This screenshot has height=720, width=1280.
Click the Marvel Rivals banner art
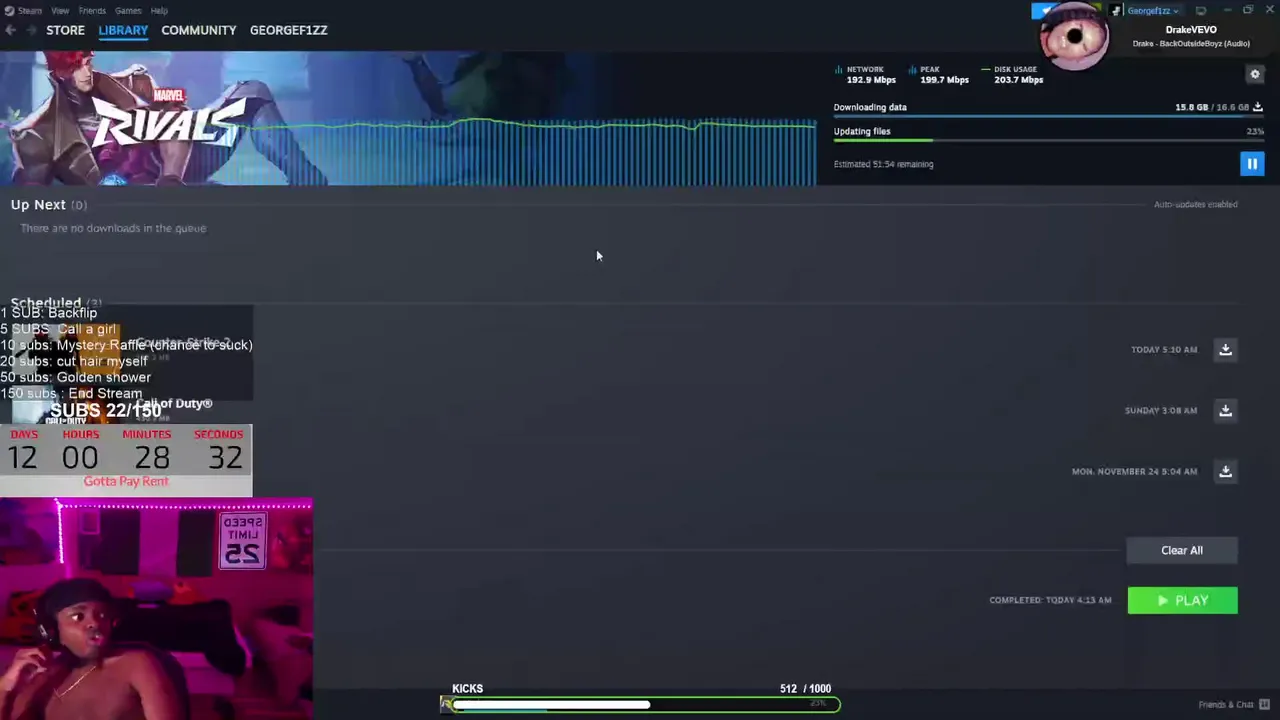click(x=408, y=118)
